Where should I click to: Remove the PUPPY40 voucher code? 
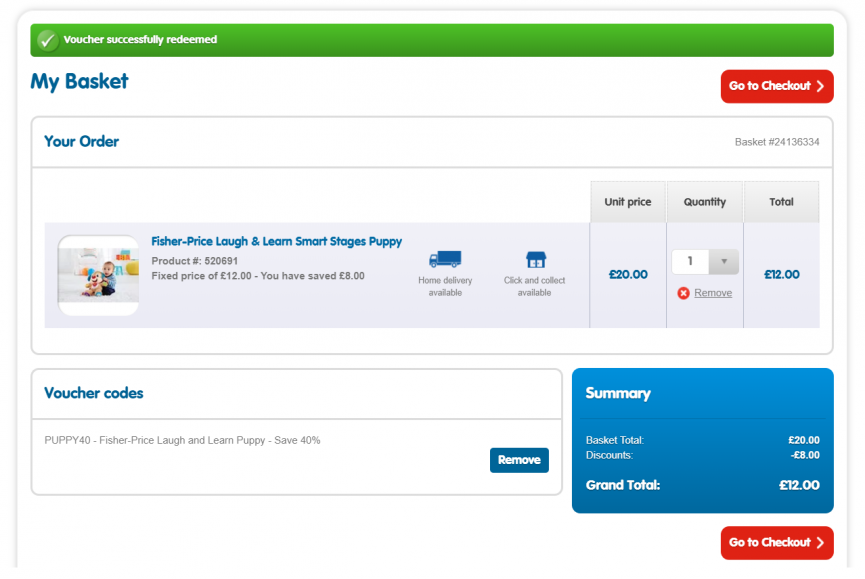519,460
